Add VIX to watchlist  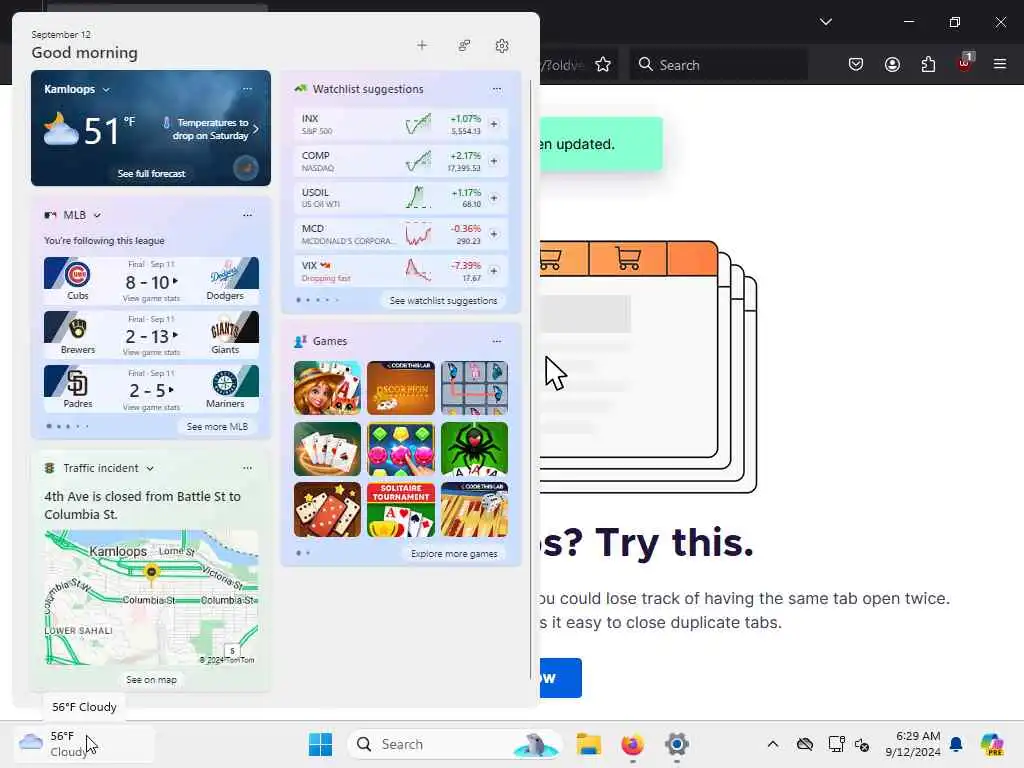pyautogui.click(x=494, y=270)
